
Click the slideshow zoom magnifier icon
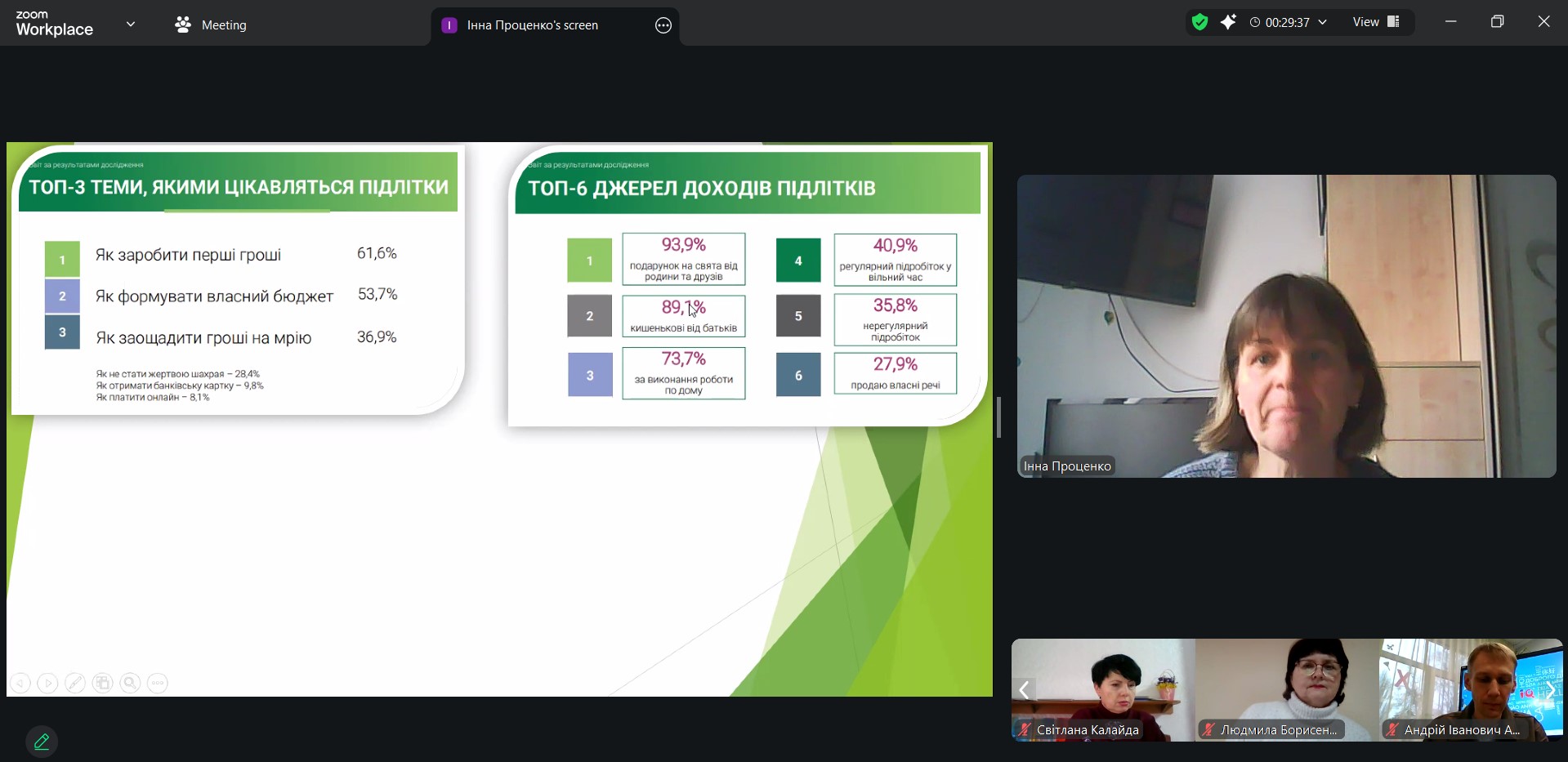click(130, 683)
